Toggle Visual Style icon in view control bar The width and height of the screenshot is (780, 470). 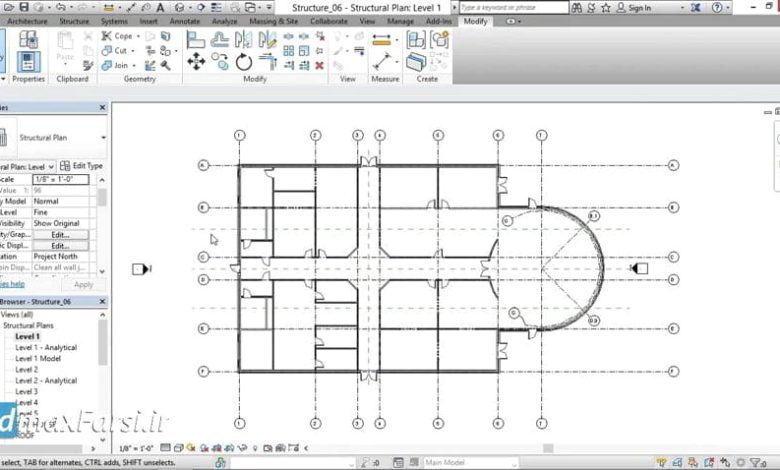[178, 448]
